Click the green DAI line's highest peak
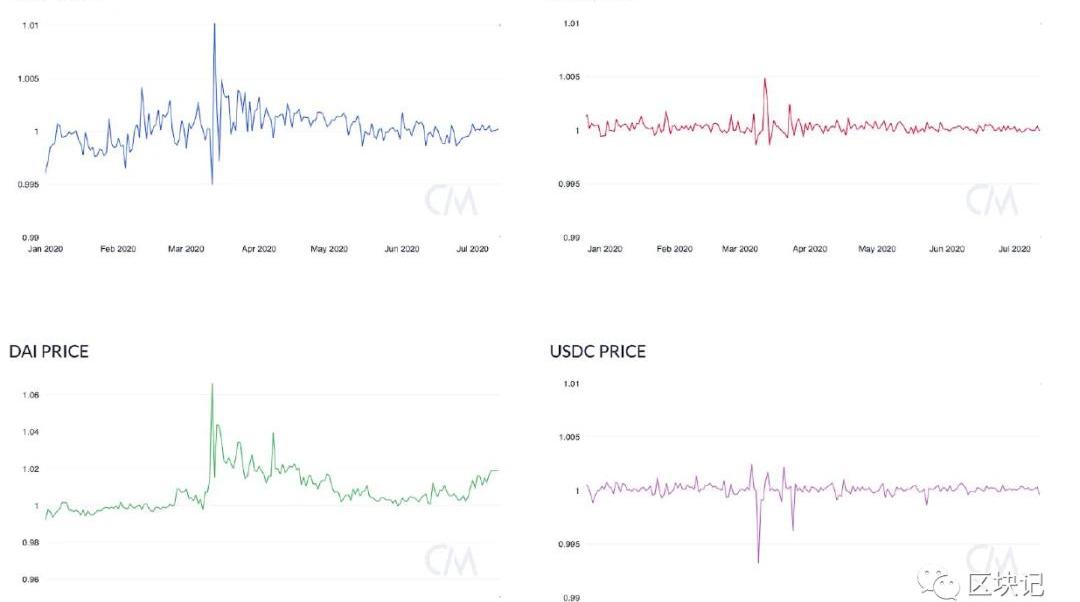Screen dimensions: 1080x602 (x=212, y=384)
